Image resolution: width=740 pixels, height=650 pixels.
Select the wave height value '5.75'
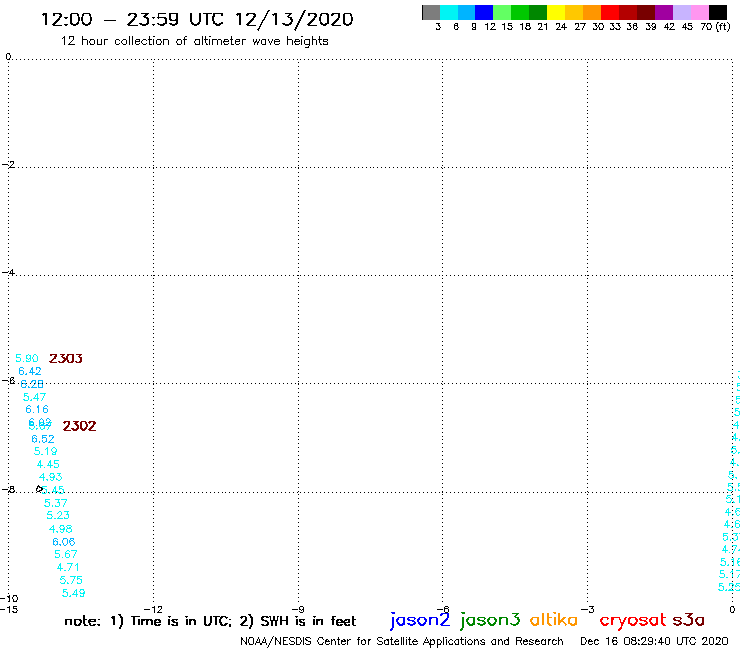[71, 580]
